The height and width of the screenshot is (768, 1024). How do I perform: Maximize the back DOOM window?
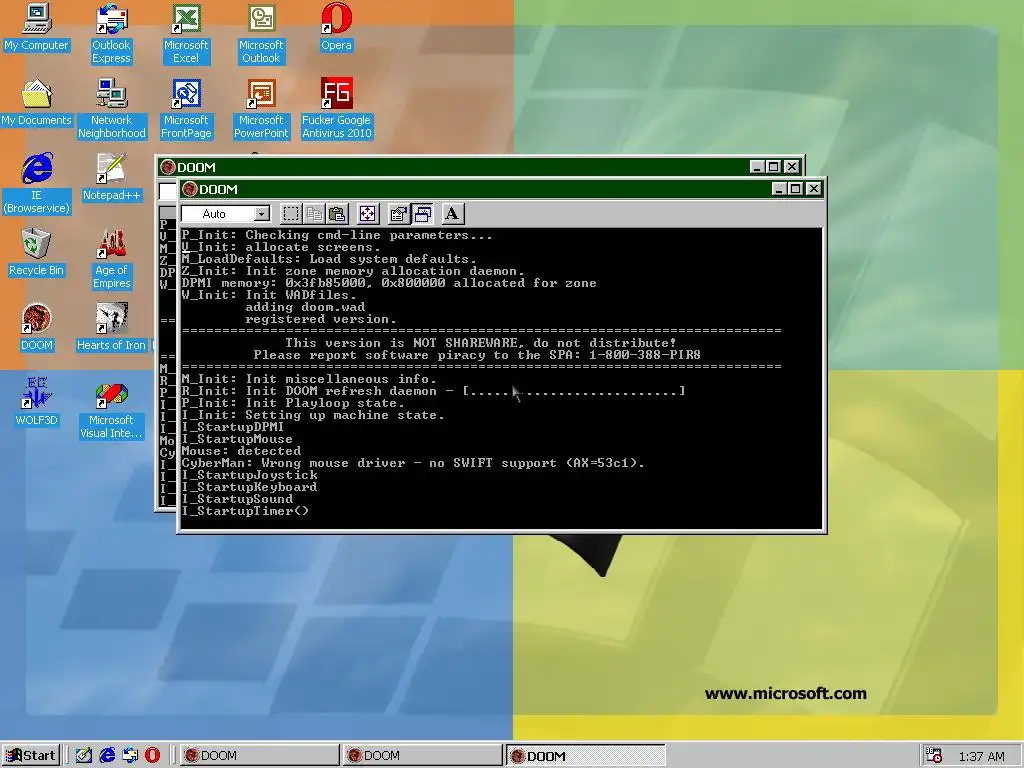pos(774,167)
